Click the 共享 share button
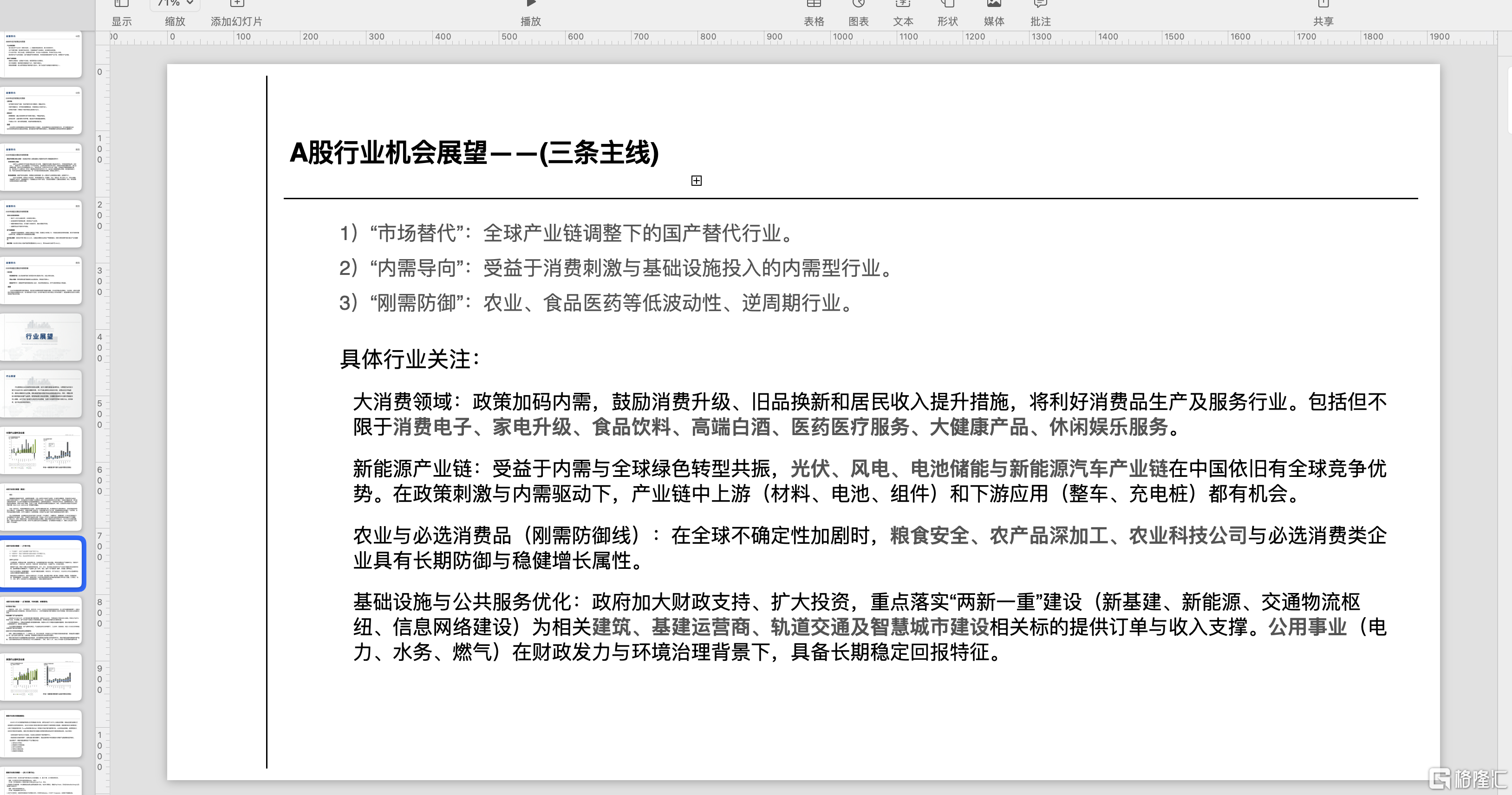Image resolution: width=1512 pixels, height=795 pixels. 1323,14
